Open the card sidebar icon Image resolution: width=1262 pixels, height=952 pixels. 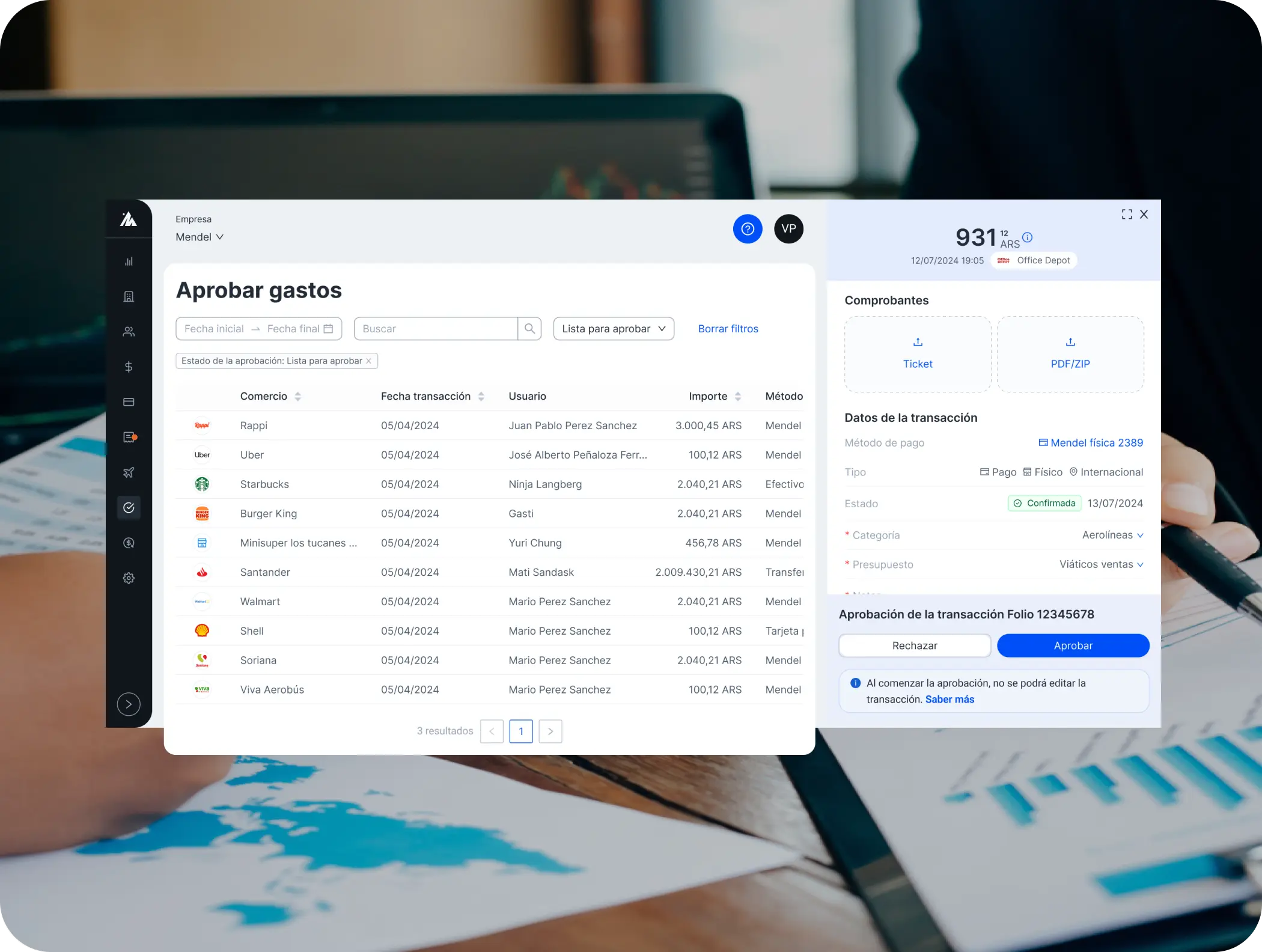[x=129, y=402]
